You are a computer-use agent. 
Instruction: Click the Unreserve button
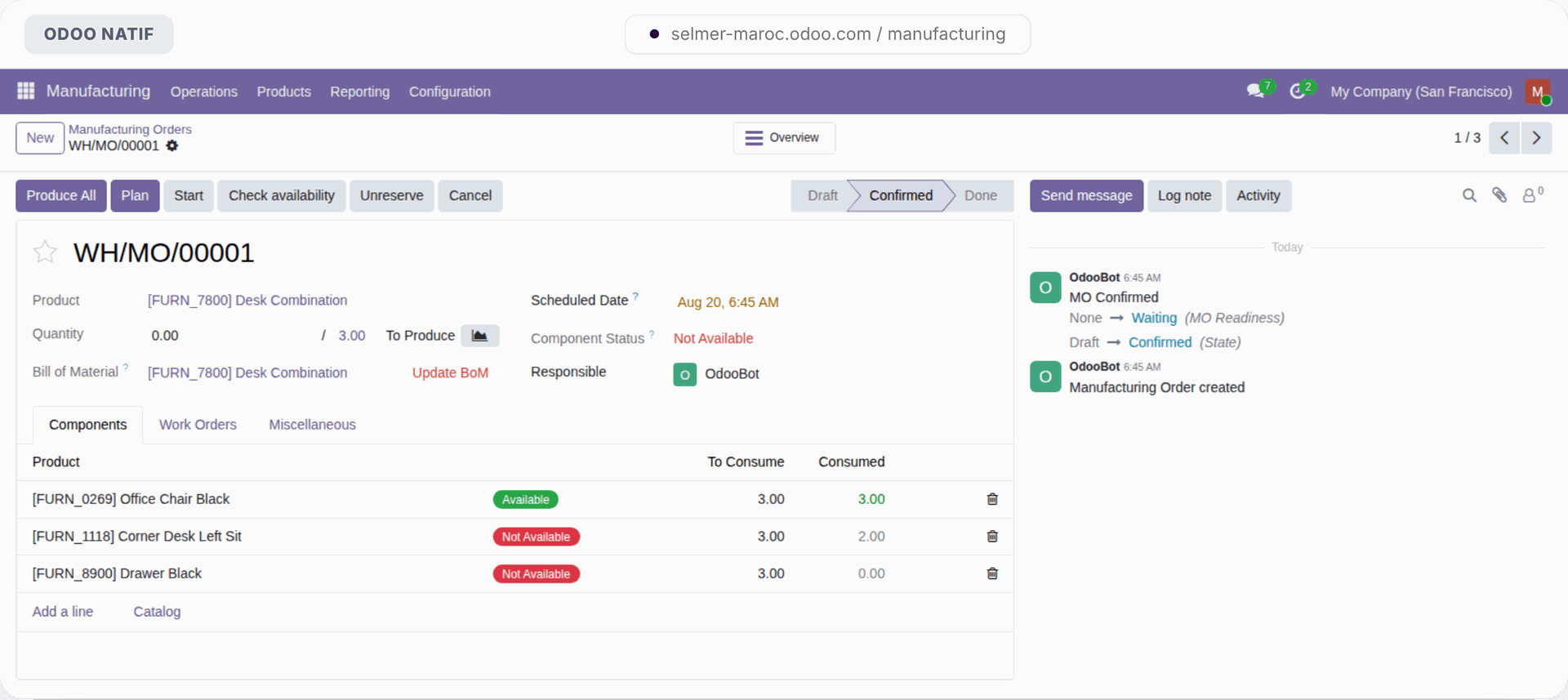coord(392,195)
